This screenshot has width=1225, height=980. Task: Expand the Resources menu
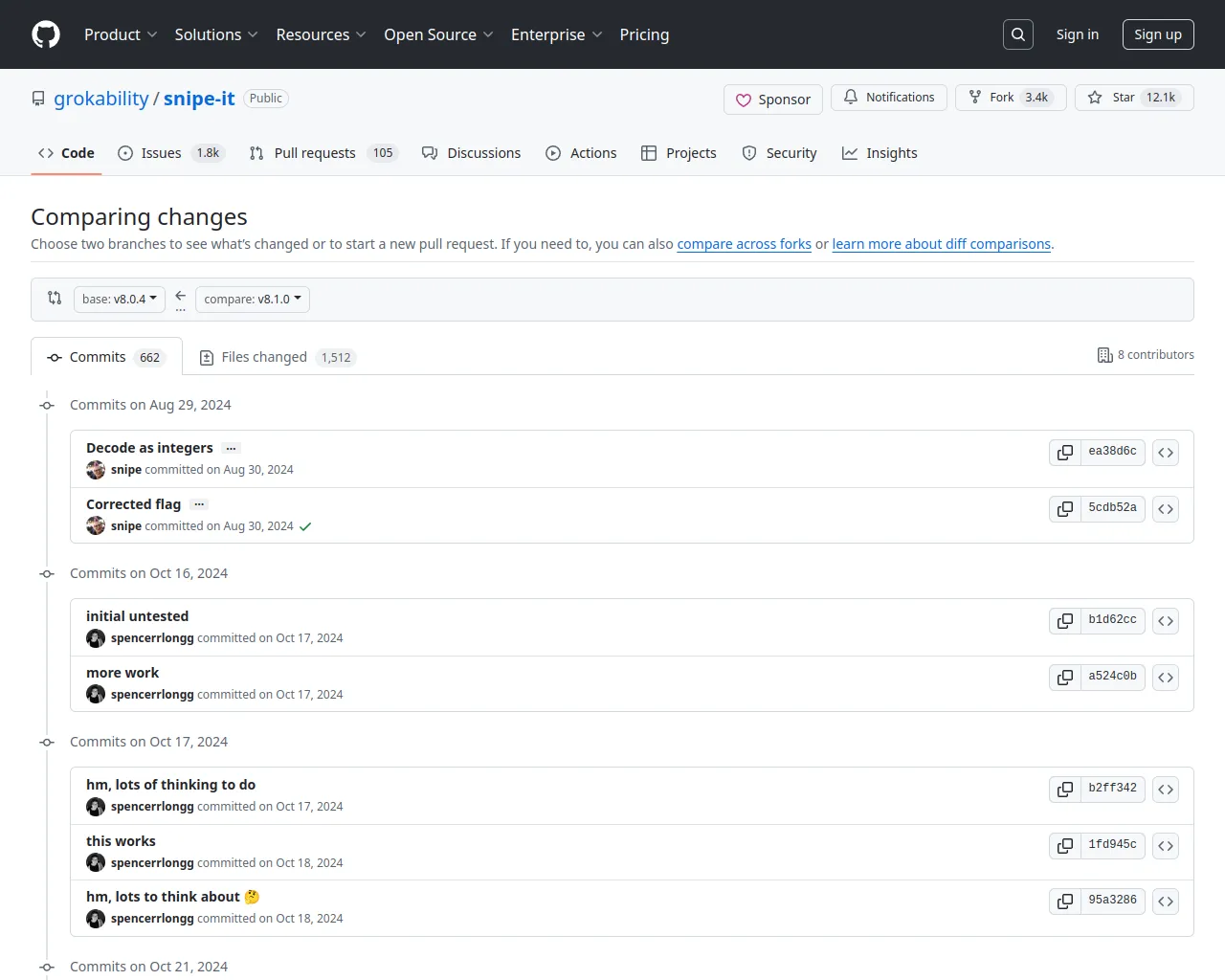tap(321, 34)
